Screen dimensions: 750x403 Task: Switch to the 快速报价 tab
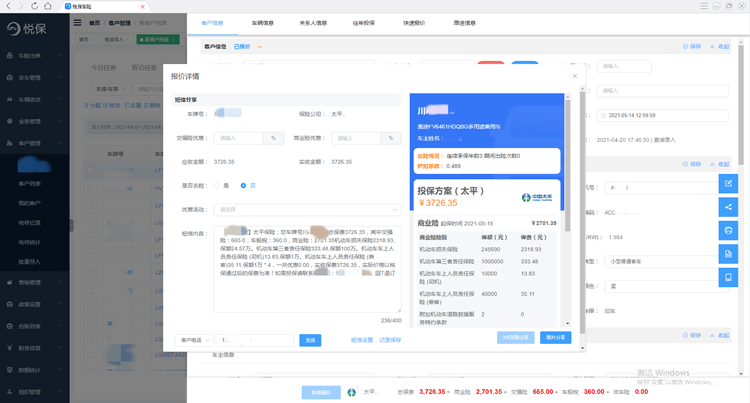point(414,23)
